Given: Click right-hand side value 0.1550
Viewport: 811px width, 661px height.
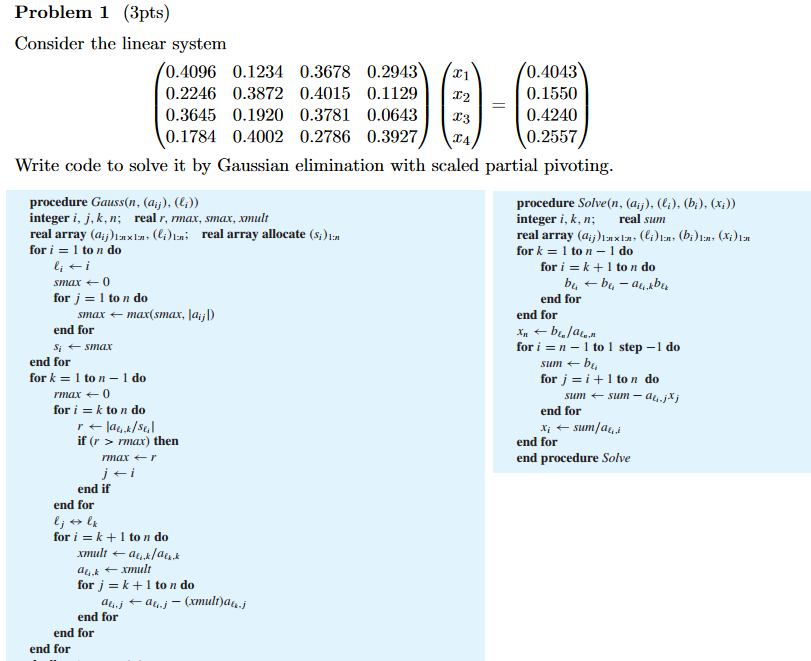Looking at the screenshot, I should pos(552,93).
